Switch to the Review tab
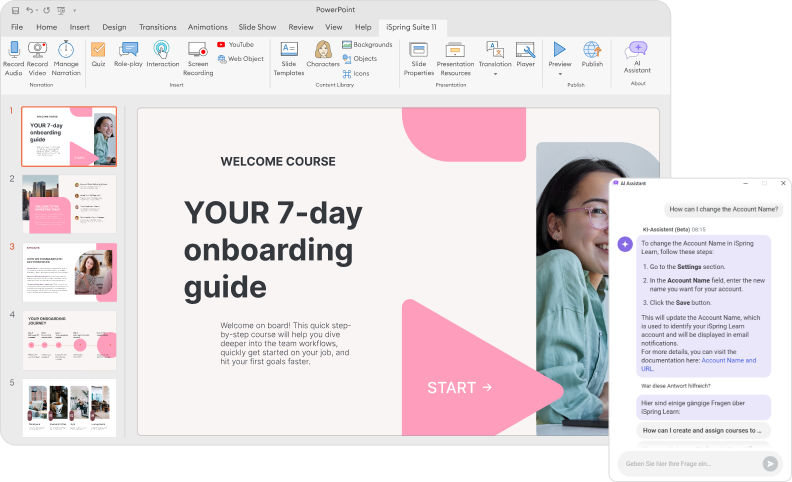792x482 pixels. coord(301,27)
